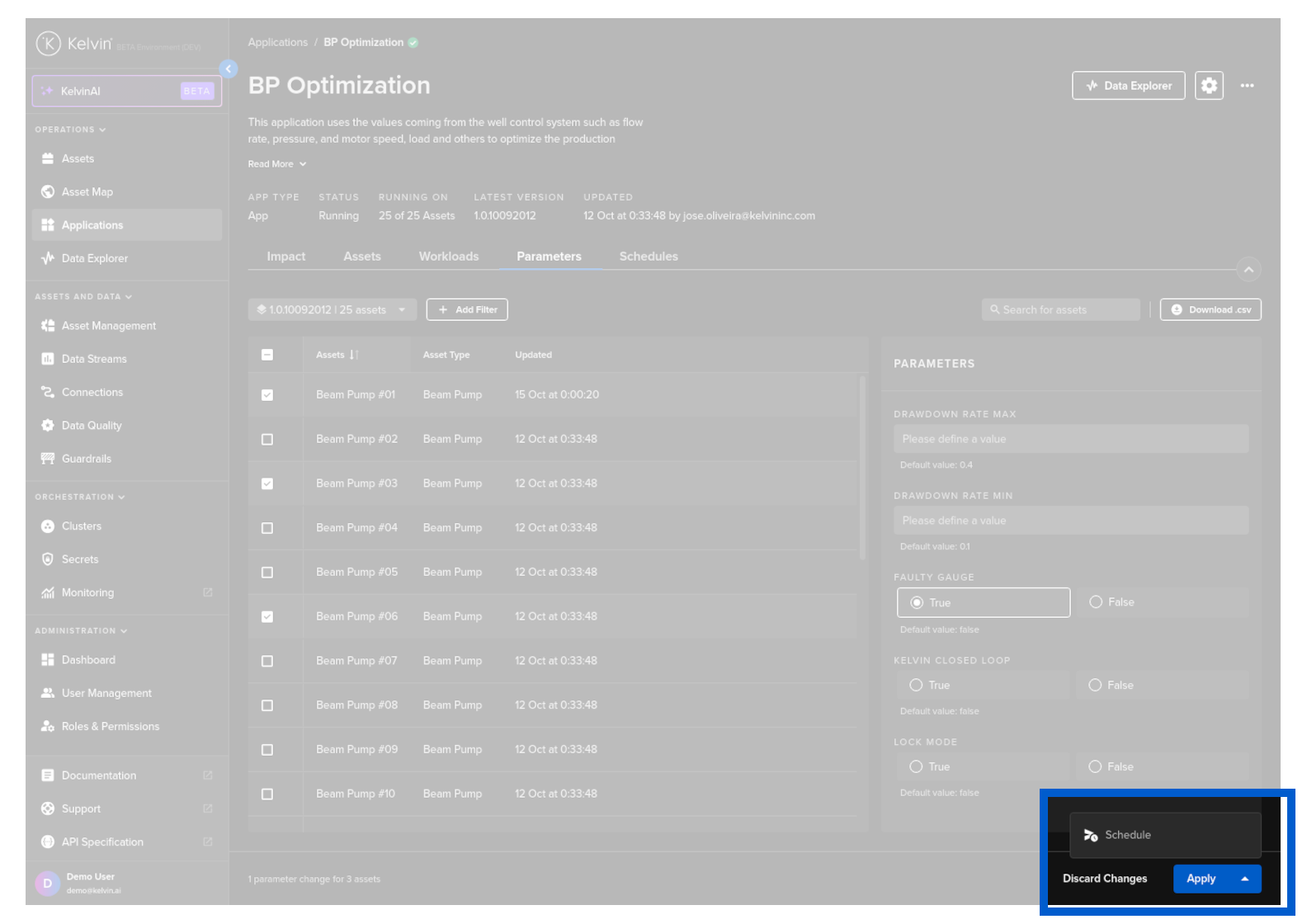This screenshot has height=924, width=1307.
Task: Open the settings gear icon
Action: [1209, 86]
